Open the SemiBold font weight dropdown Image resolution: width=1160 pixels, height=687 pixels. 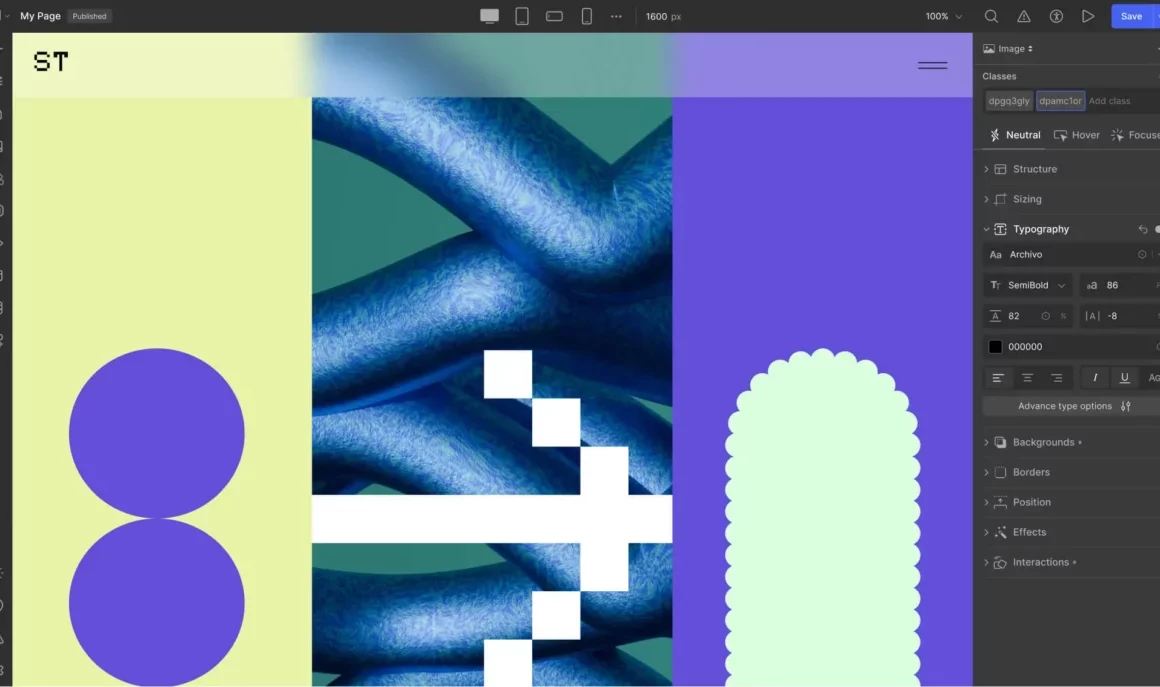point(1028,285)
